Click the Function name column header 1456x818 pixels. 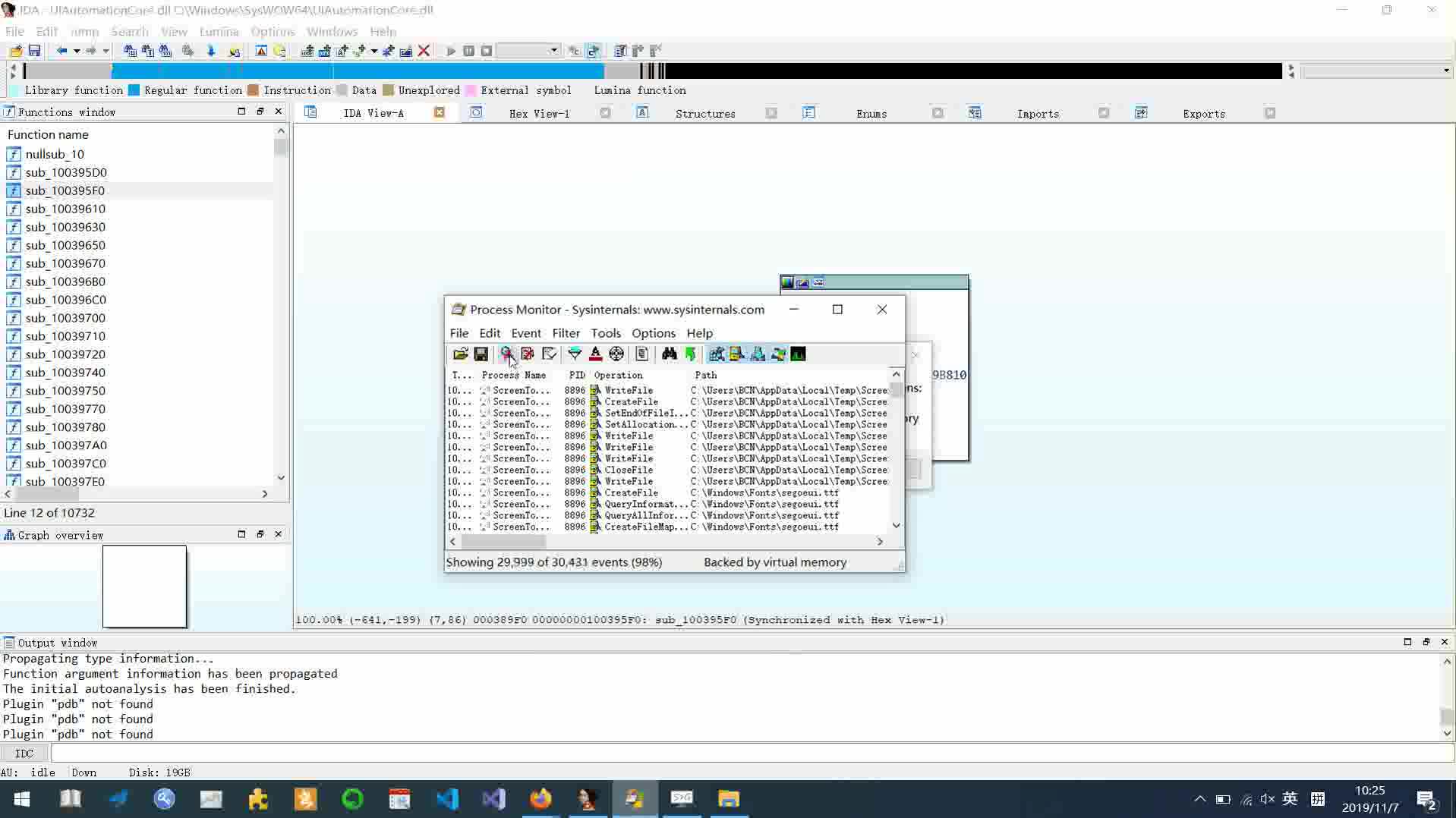point(138,134)
